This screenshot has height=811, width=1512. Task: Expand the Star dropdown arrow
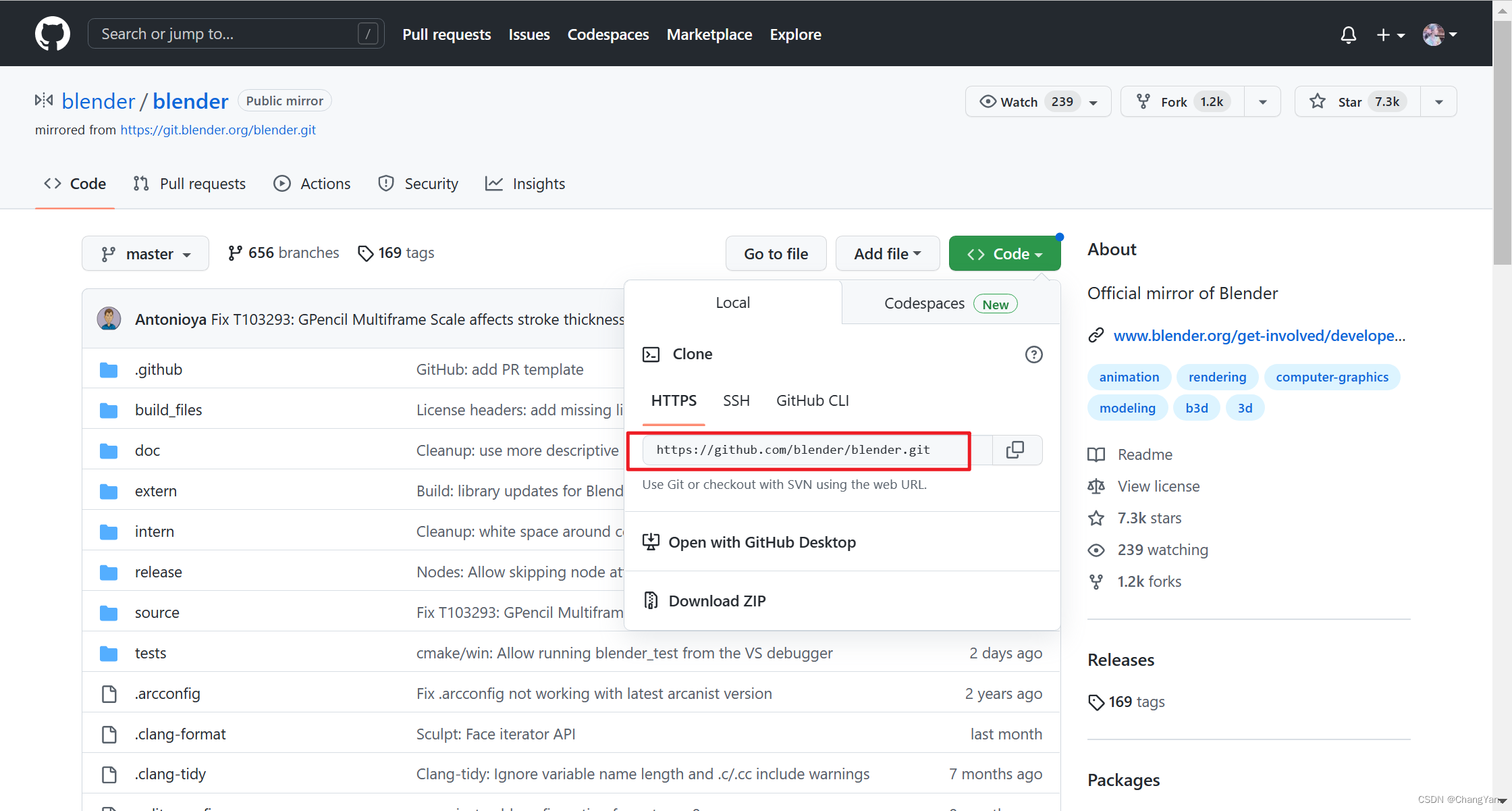[x=1440, y=101]
